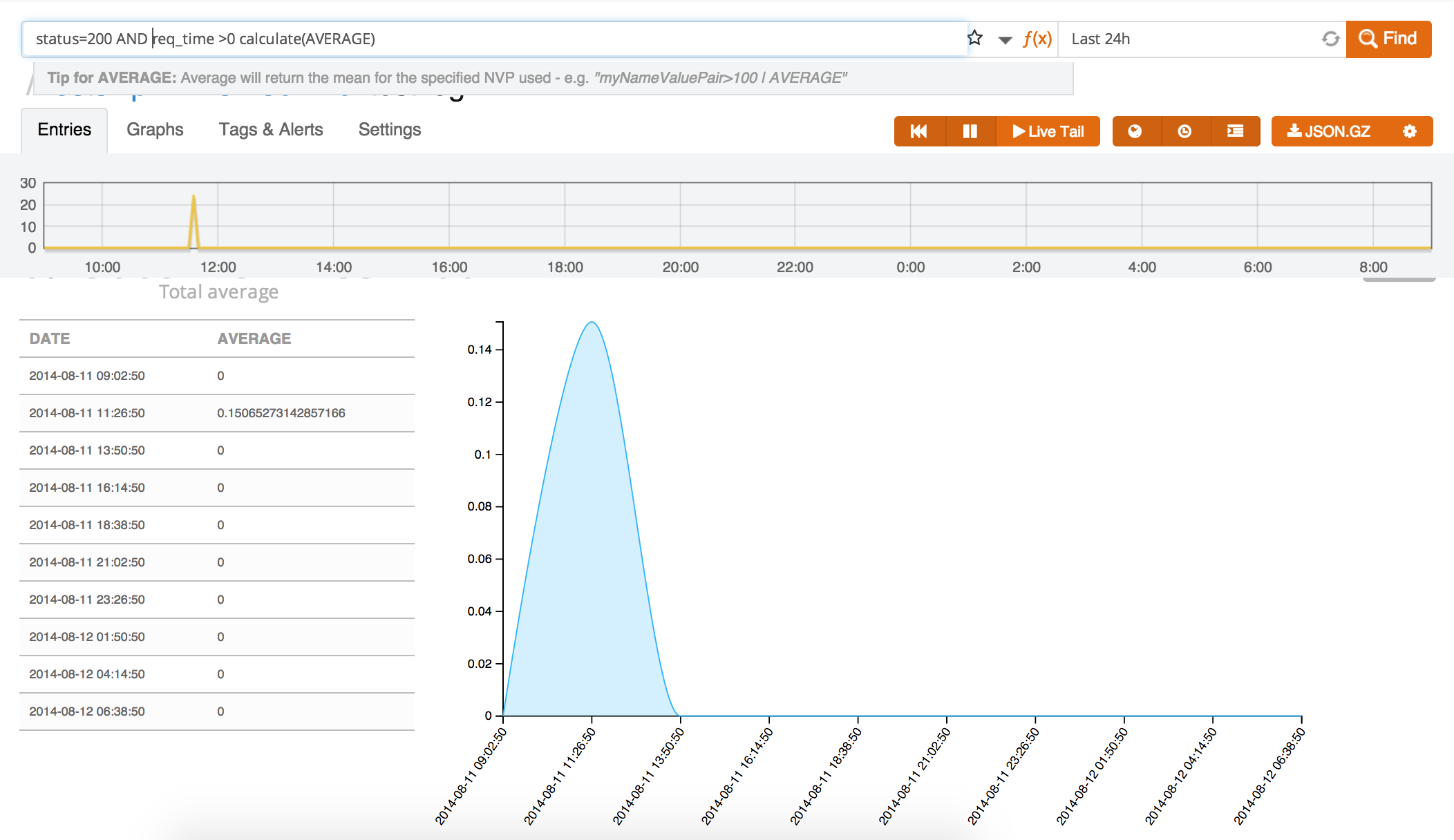This screenshot has width=1454, height=840.
Task: Start Live Tail streaming
Action: pyautogui.click(x=1048, y=131)
